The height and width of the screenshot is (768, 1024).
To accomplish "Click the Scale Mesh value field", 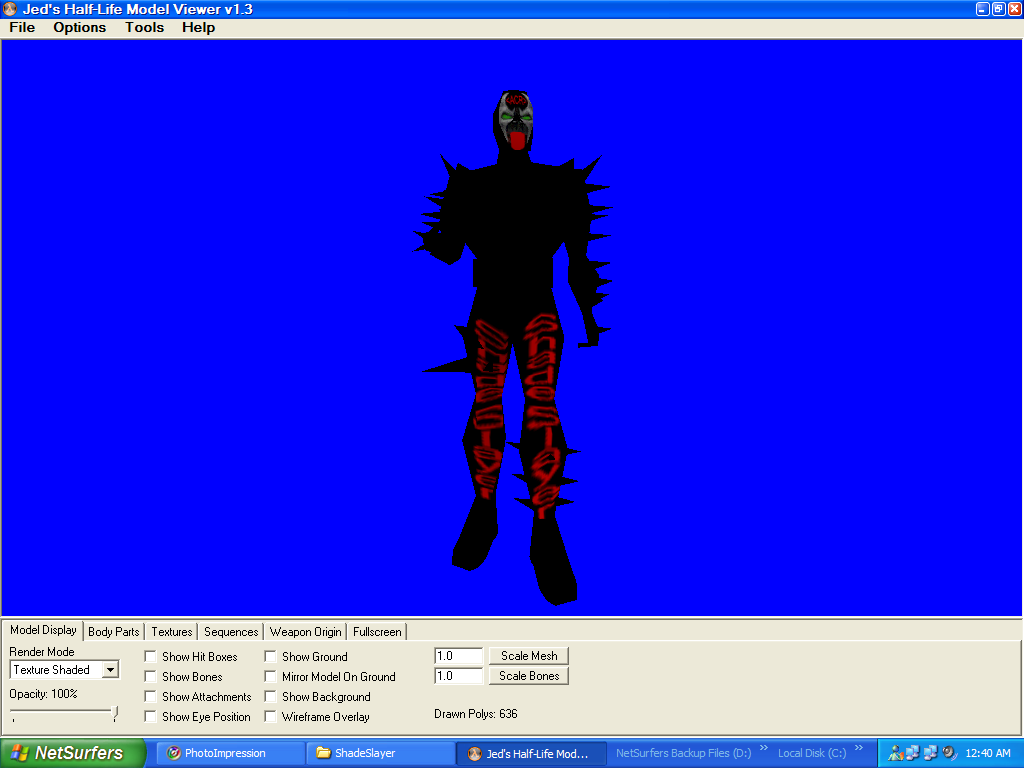I will tap(458, 656).
